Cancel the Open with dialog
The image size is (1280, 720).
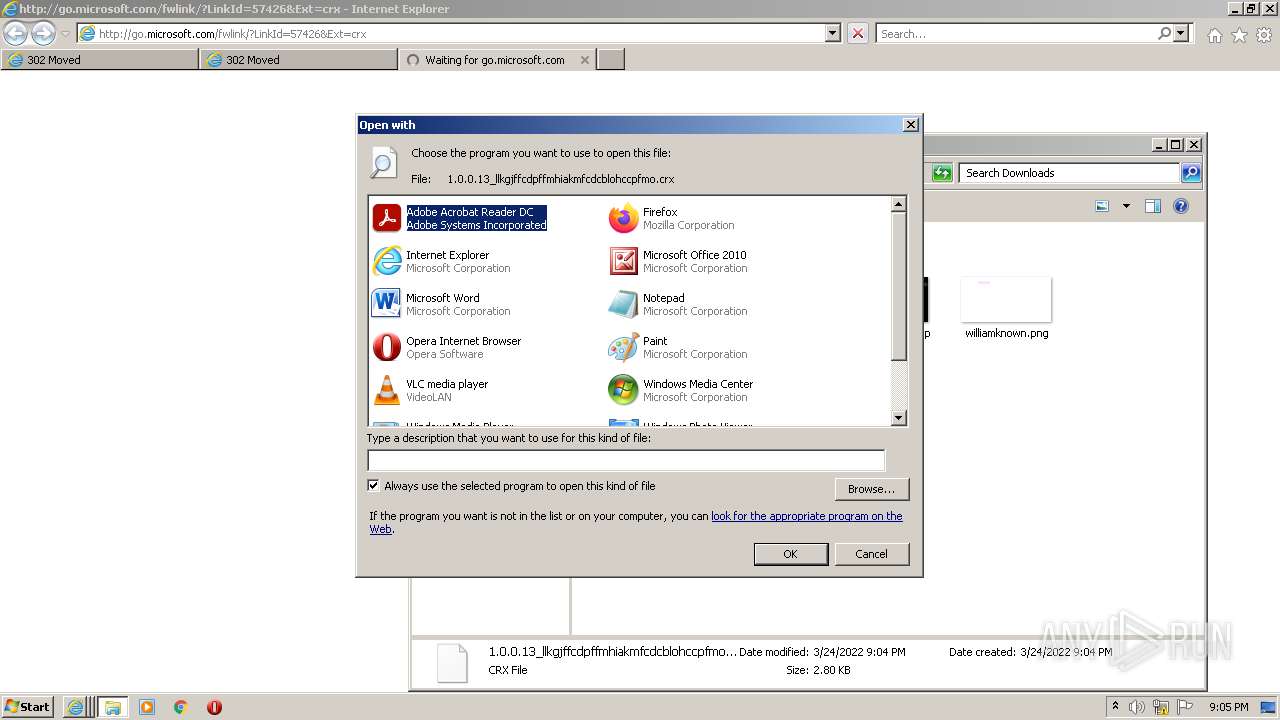[x=871, y=554]
